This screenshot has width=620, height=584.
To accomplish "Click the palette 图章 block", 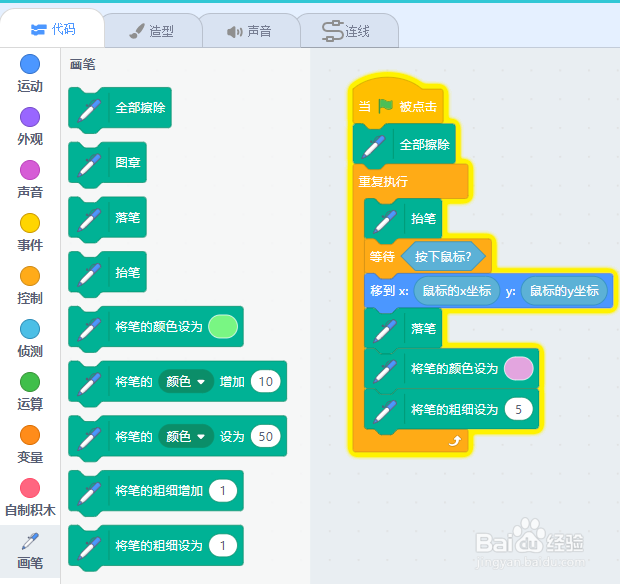I will pos(108,163).
